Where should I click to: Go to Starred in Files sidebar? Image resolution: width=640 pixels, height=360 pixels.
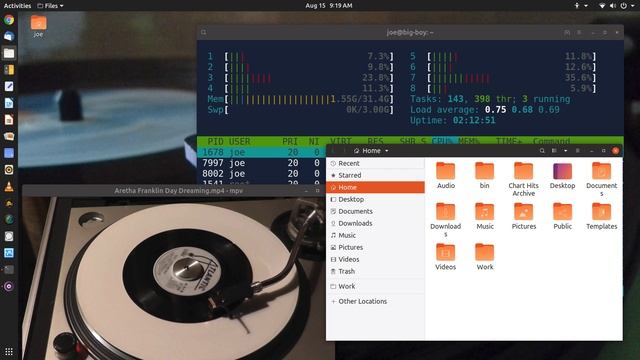375,175
